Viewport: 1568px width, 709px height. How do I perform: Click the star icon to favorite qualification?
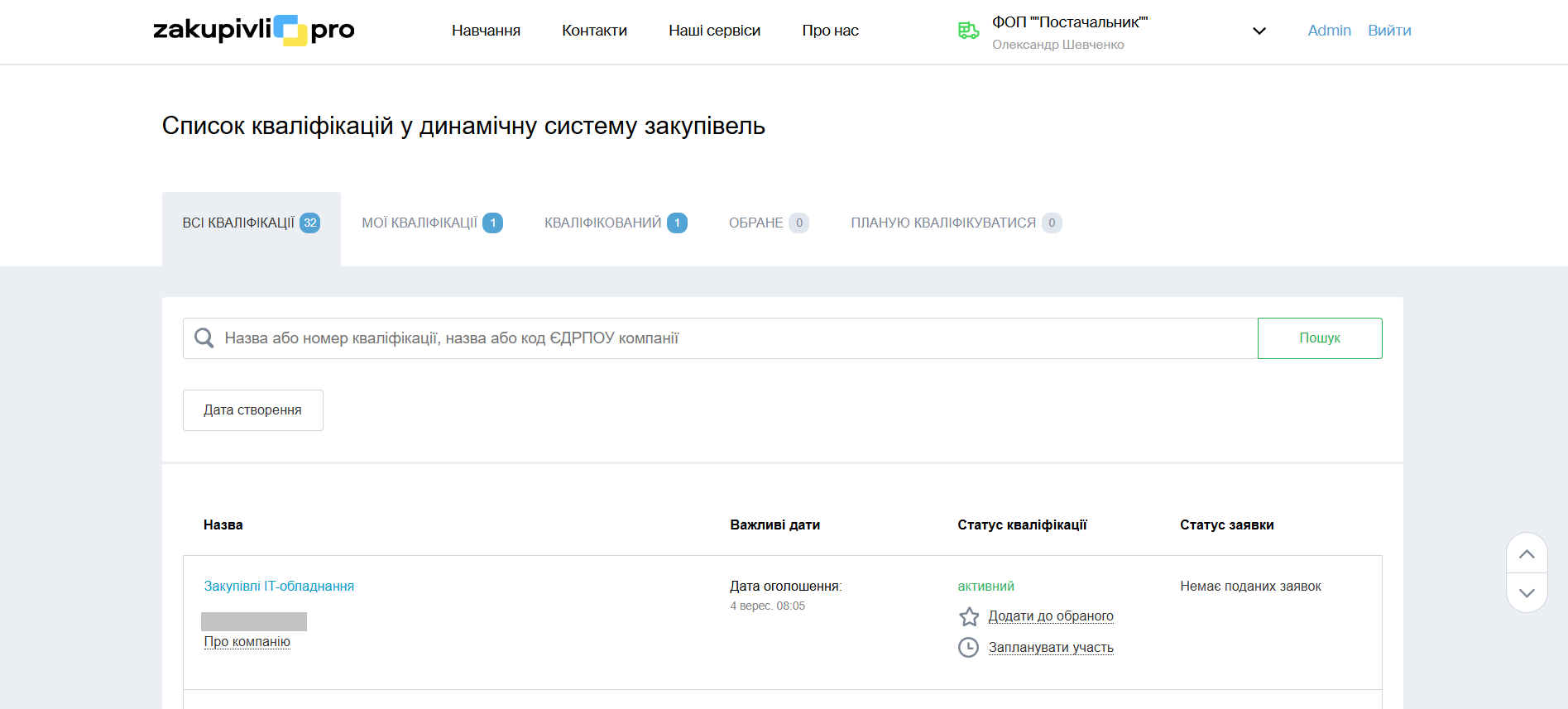968,616
